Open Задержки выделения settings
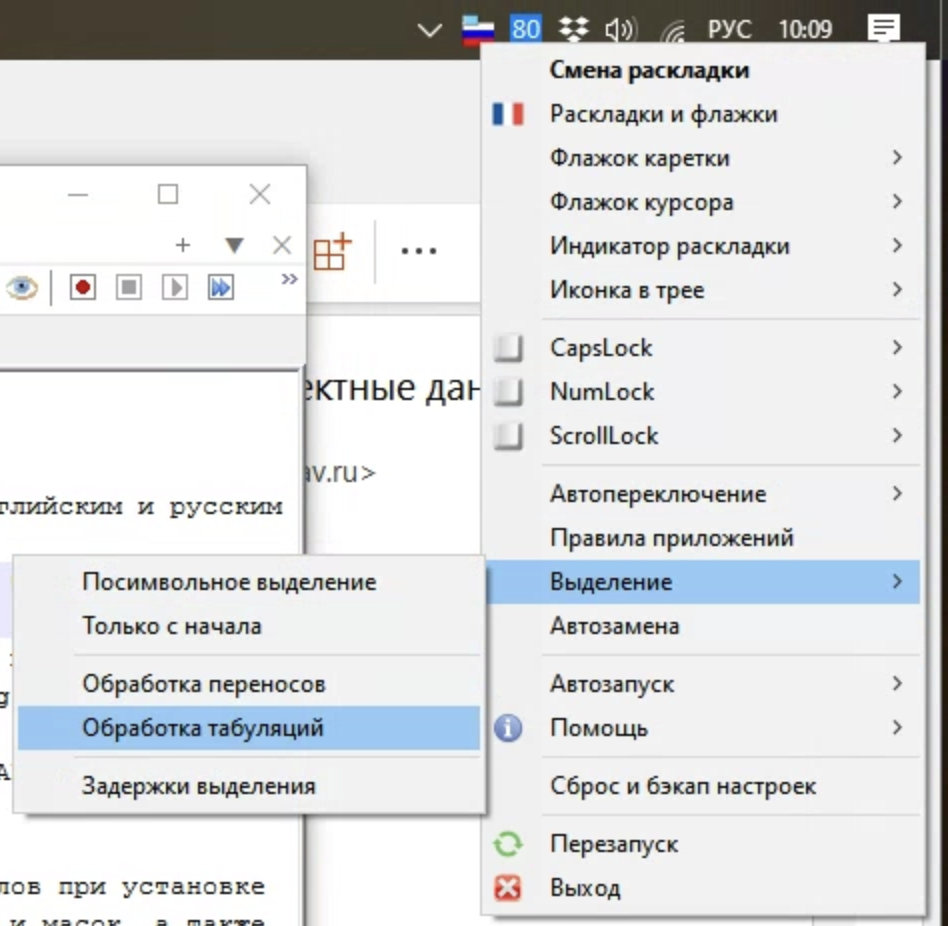 [248, 786]
